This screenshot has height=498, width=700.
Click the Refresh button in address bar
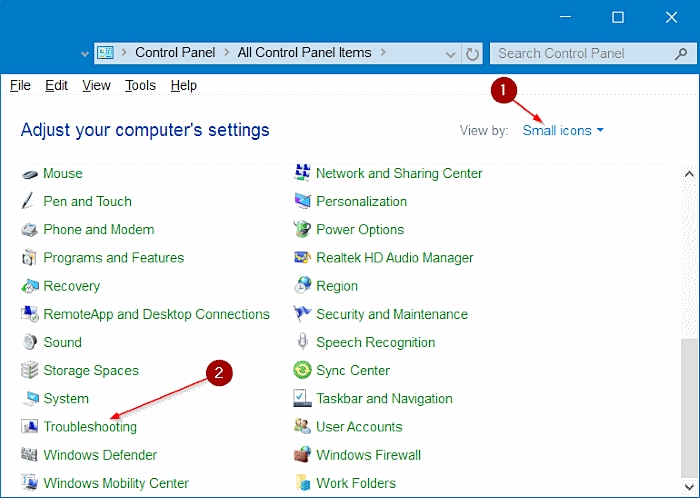tap(472, 53)
